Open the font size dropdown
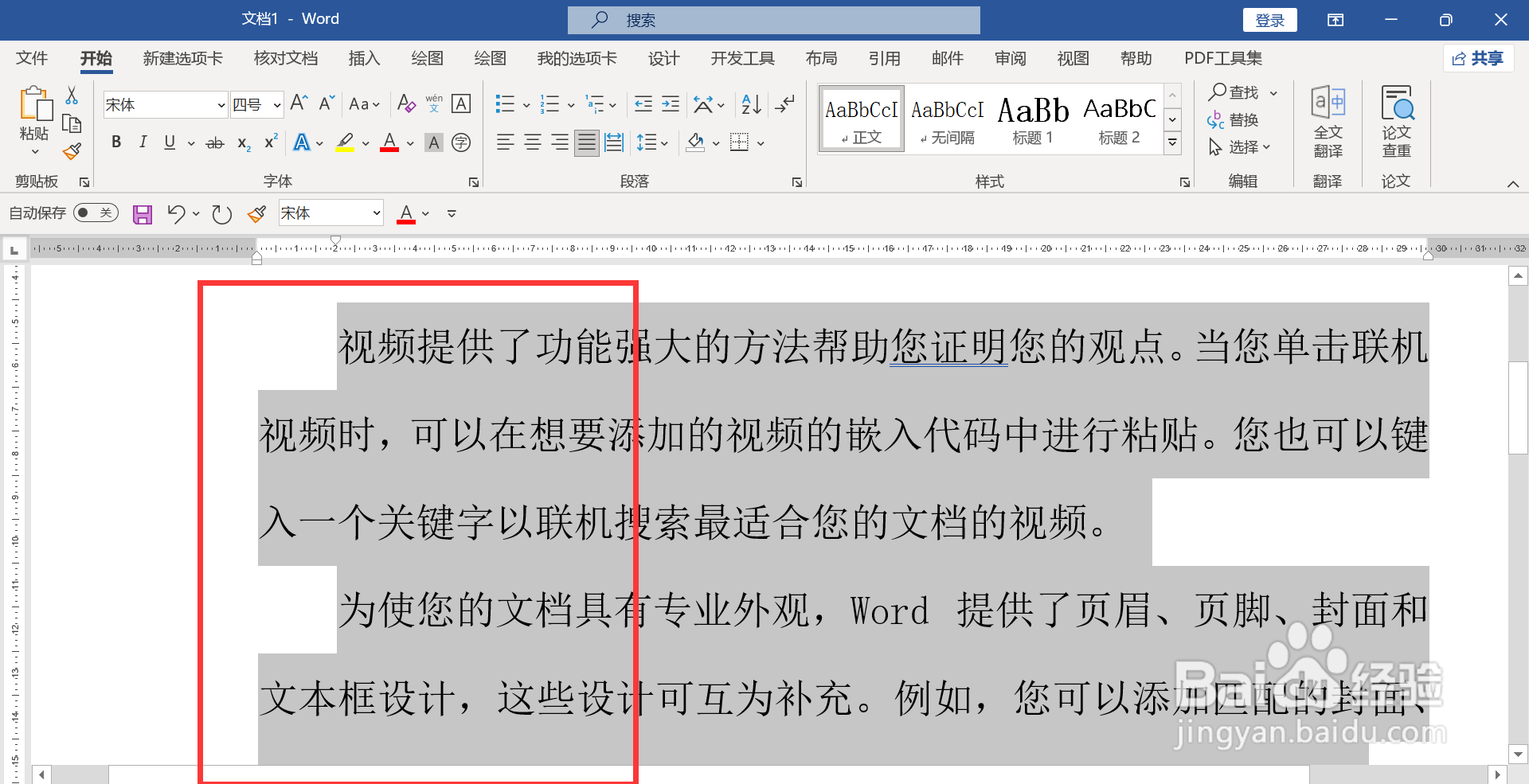The height and width of the screenshot is (784, 1529). [276, 105]
